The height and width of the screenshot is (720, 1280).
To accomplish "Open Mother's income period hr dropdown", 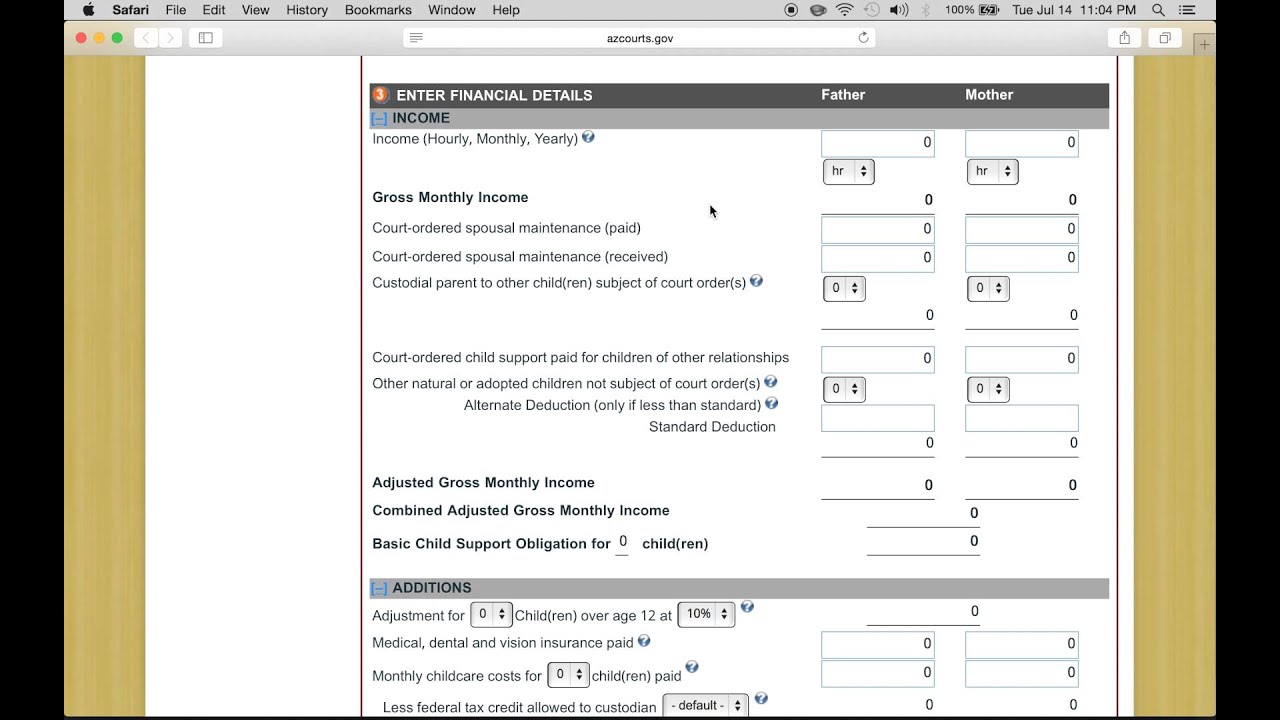I will [x=993, y=171].
